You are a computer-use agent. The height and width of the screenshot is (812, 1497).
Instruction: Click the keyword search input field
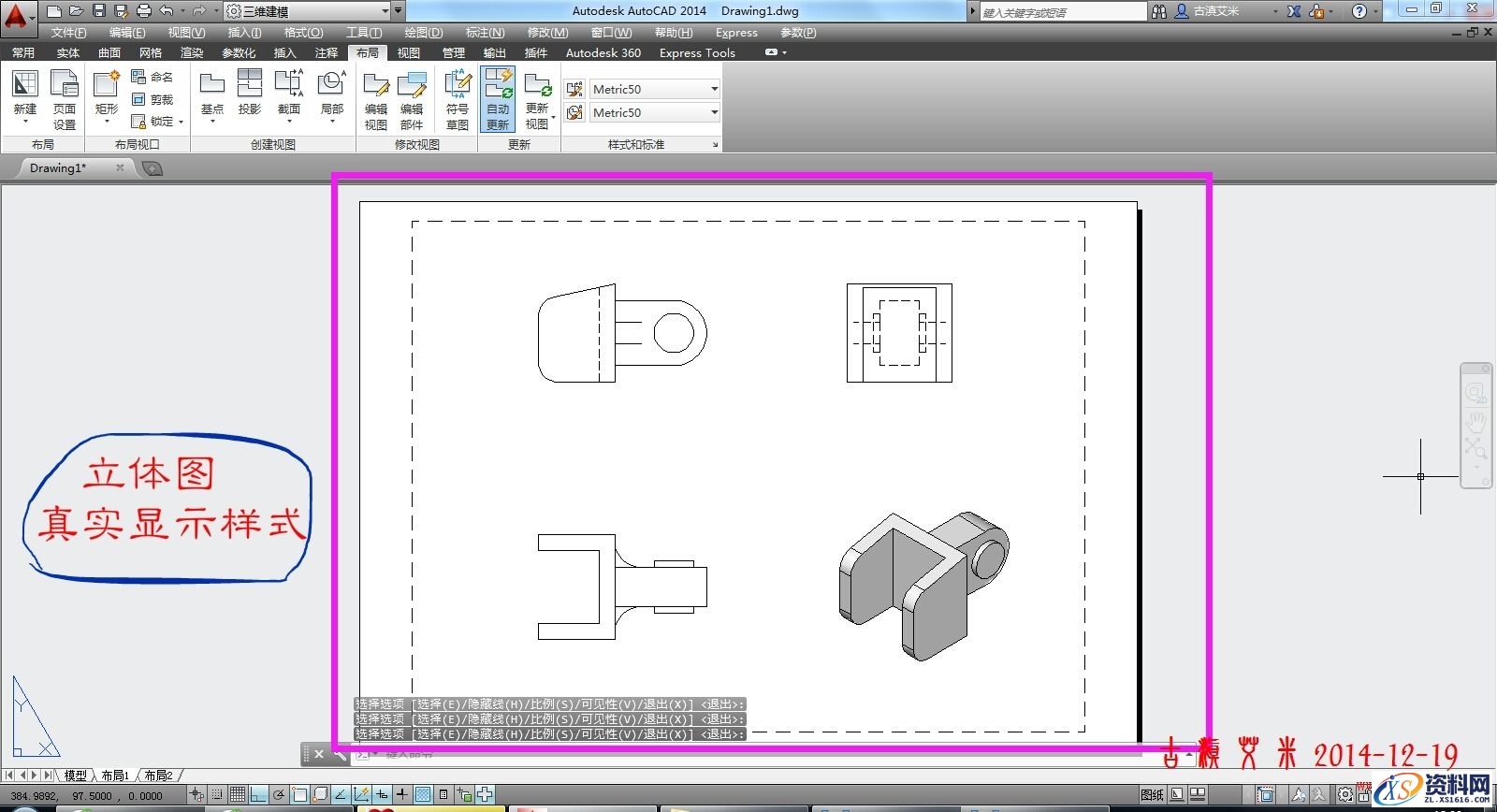[x=1061, y=12]
